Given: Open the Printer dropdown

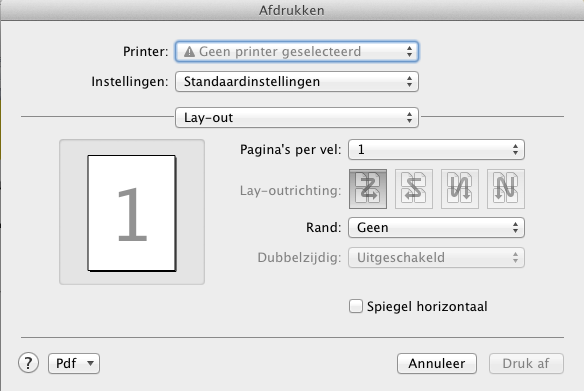Looking at the screenshot, I should click(297, 51).
